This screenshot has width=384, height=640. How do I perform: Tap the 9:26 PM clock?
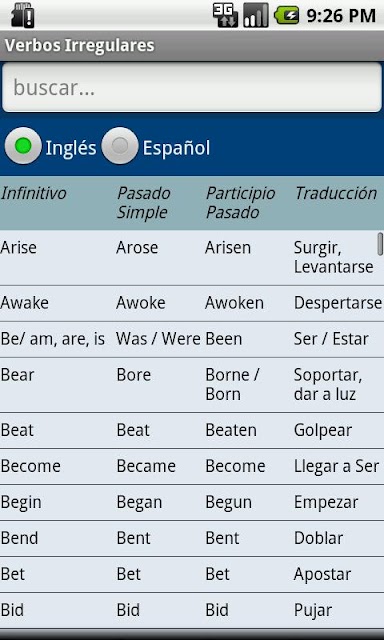click(x=341, y=16)
